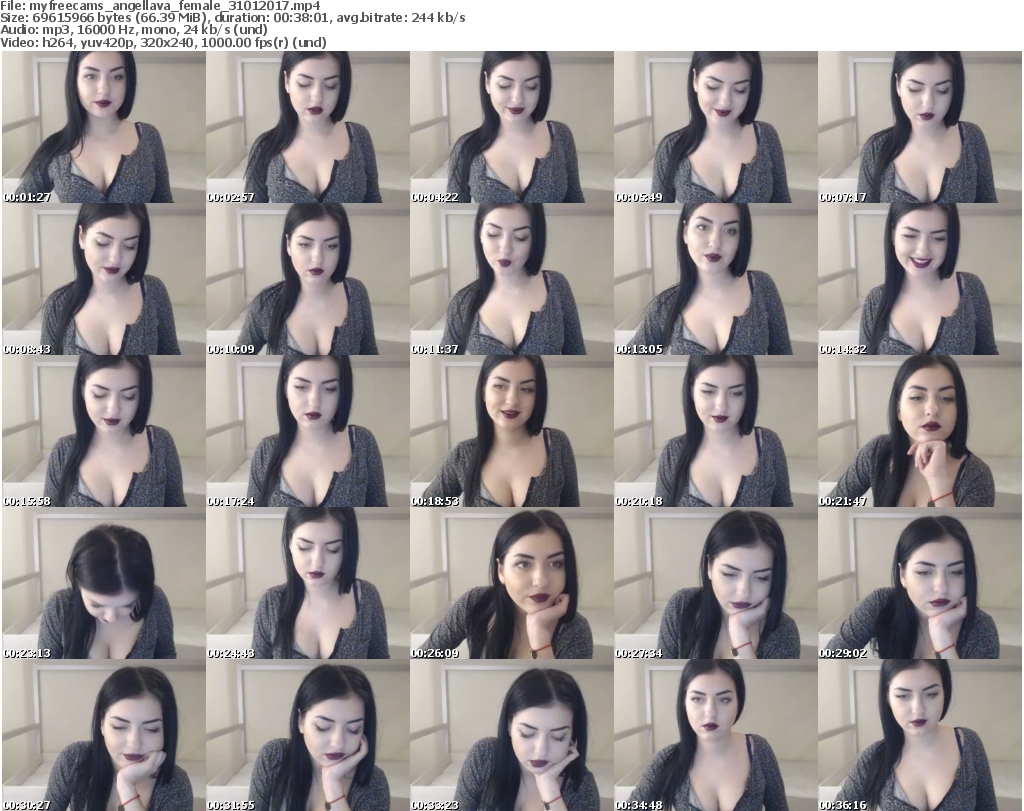Select the Audio mp3 info line
1024x811 pixels.
click(x=134, y=30)
